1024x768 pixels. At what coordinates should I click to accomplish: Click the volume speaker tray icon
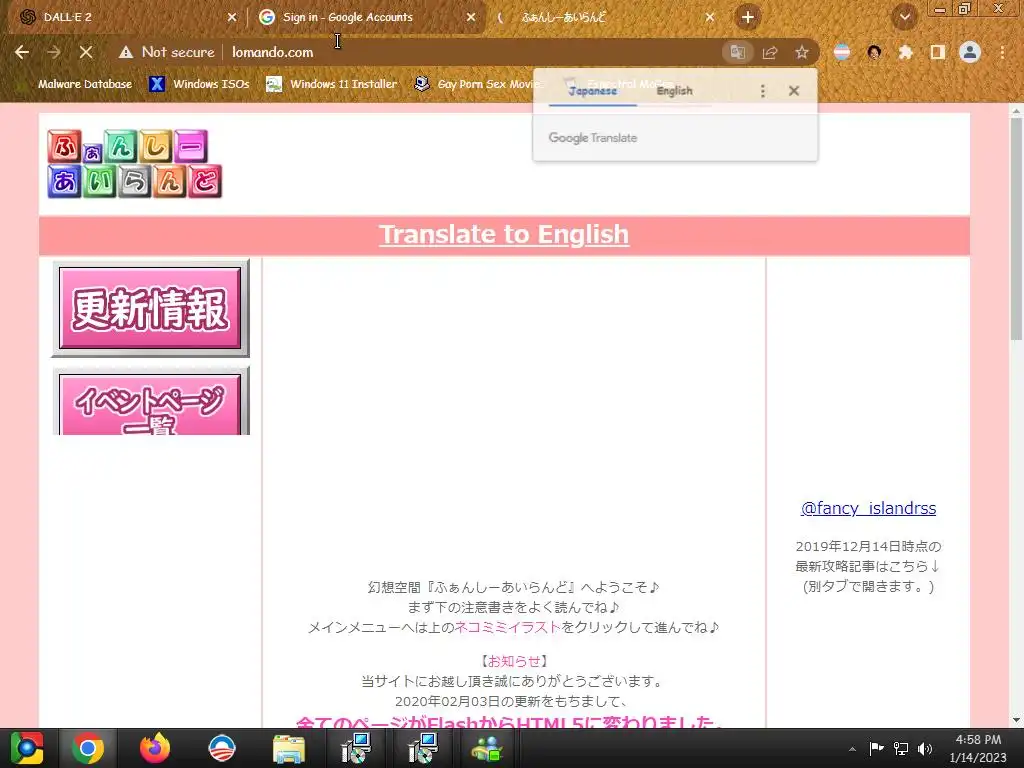(x=925, y=748)
